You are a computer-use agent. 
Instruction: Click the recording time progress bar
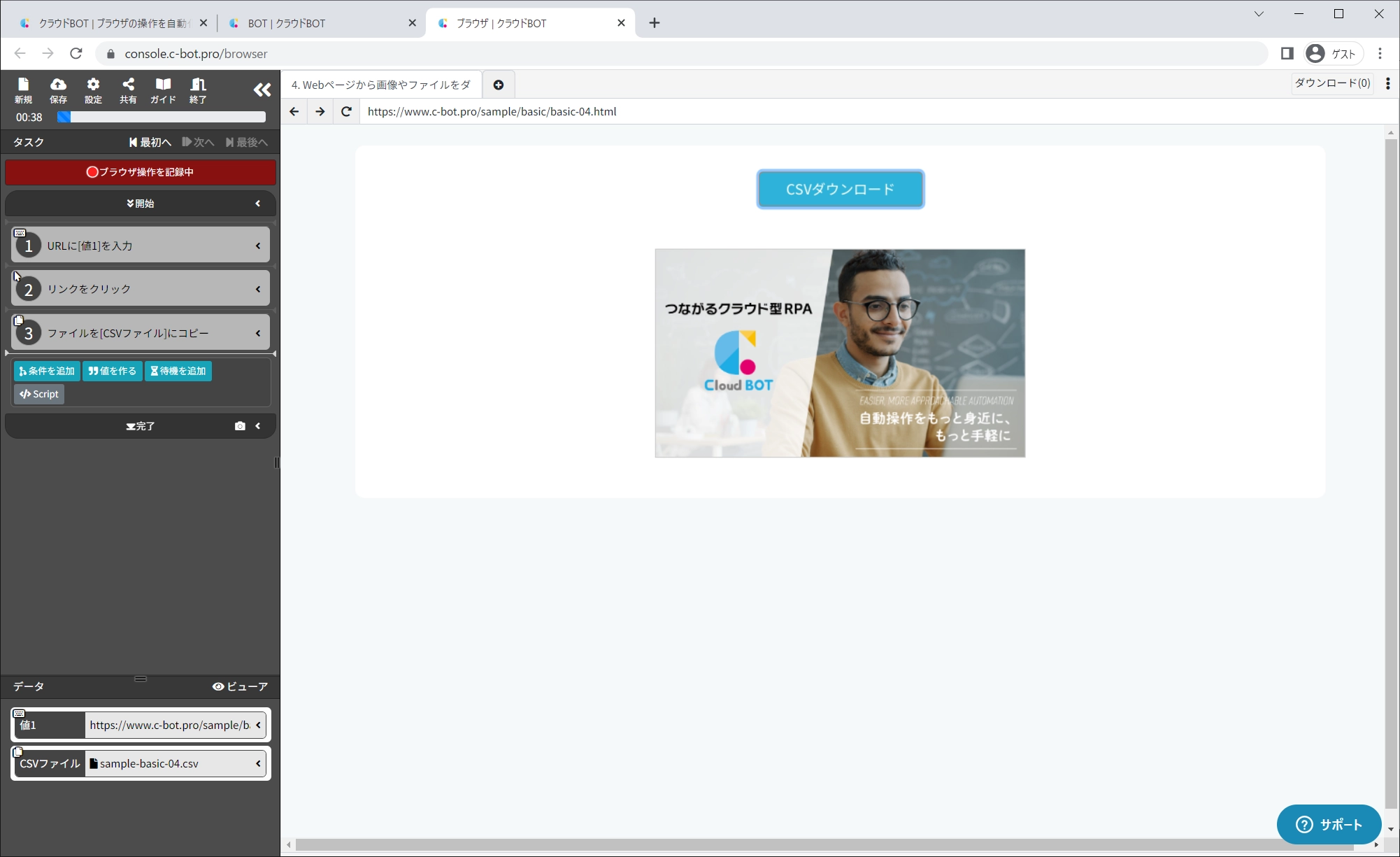tap(162, 118)
